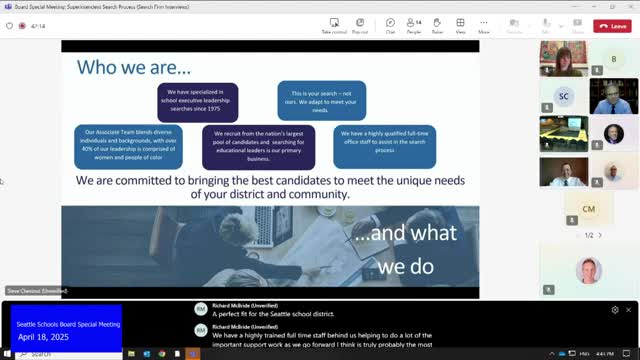
Task: Open caption settings gear
Action: point(615,310)
